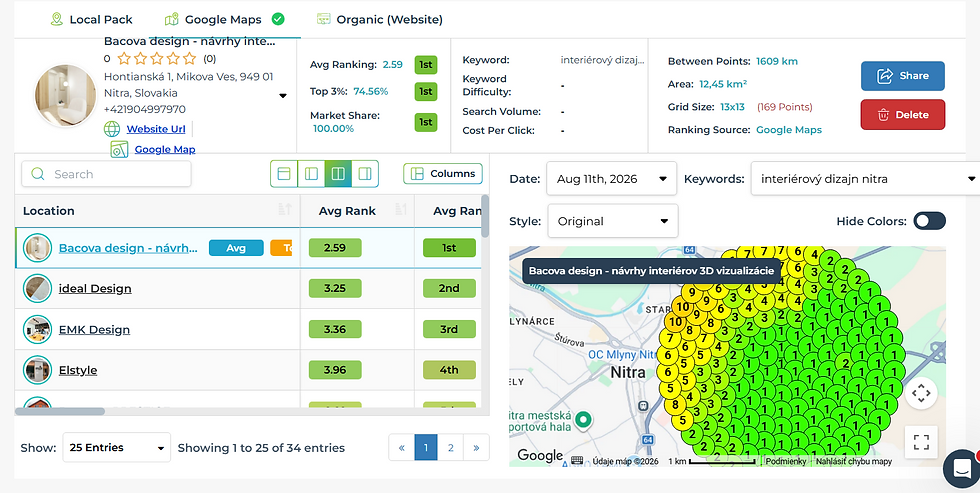Image resolution: width=980 pixels, height=493 pixels.
Task: Click the Bacova design profile photo
Action: point(65,96)
